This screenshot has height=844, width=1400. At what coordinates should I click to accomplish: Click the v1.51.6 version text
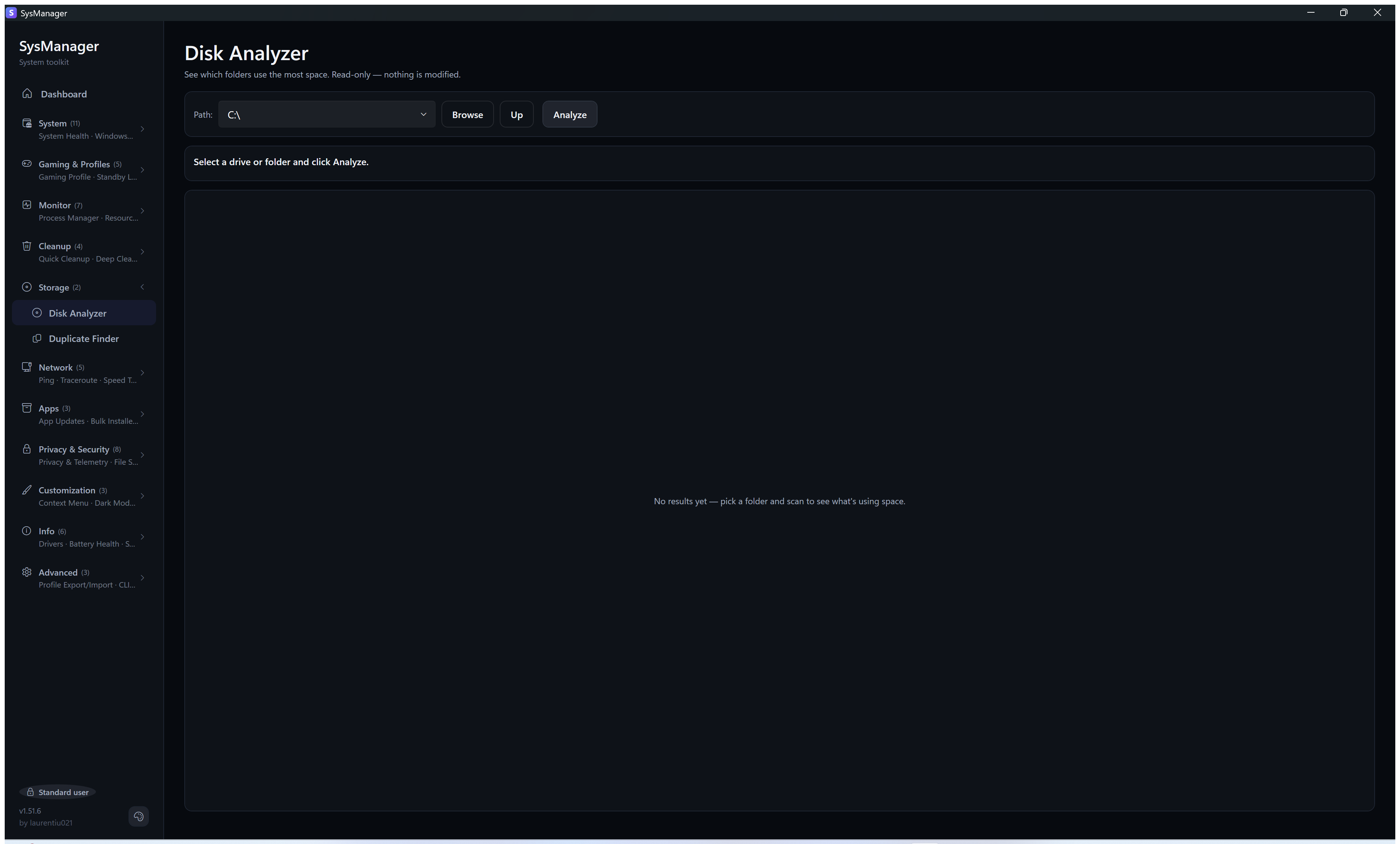click(x=30, y=810)
